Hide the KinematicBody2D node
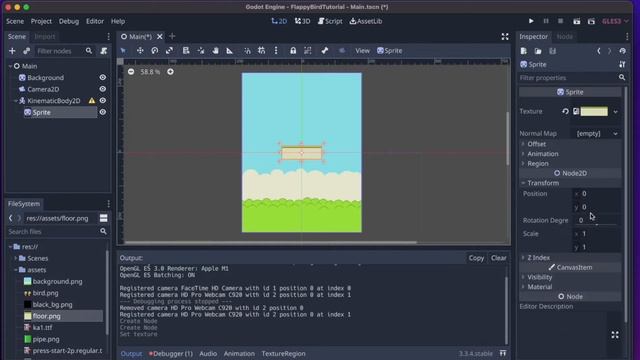640x360 pixels. (102, 100)
